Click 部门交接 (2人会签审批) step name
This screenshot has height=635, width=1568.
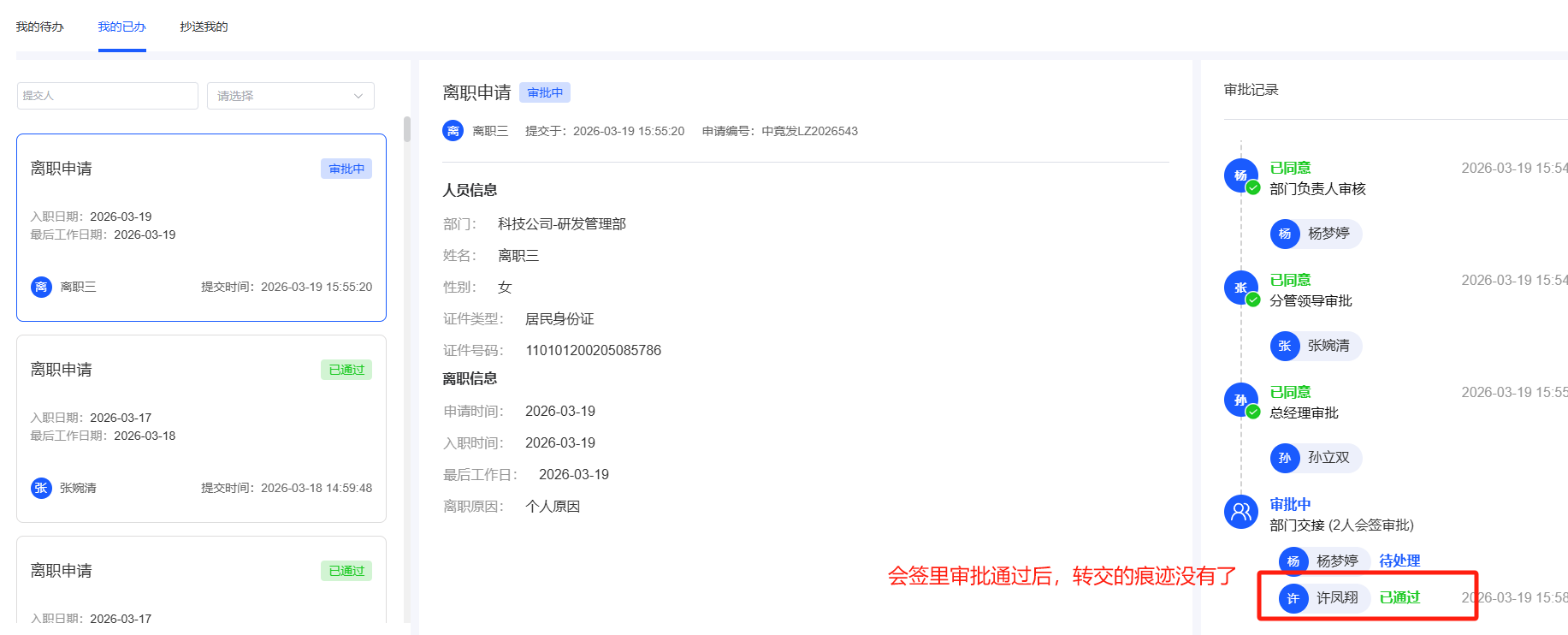click(x=1341, y=525)
